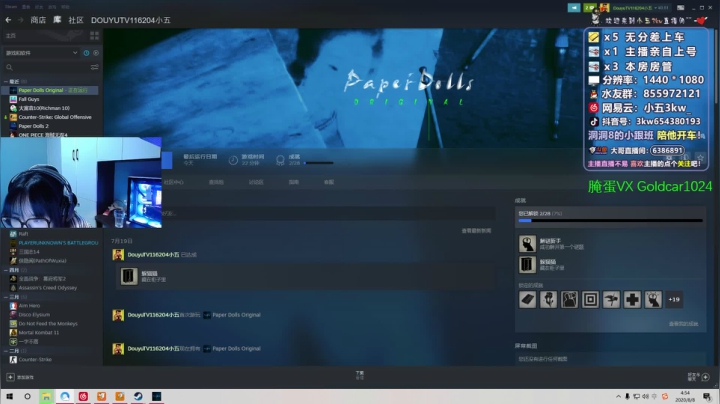Open NetEase Cloud Music taskbar icon
The width and height of the screenshot is (720, 404).
(83, 396)
